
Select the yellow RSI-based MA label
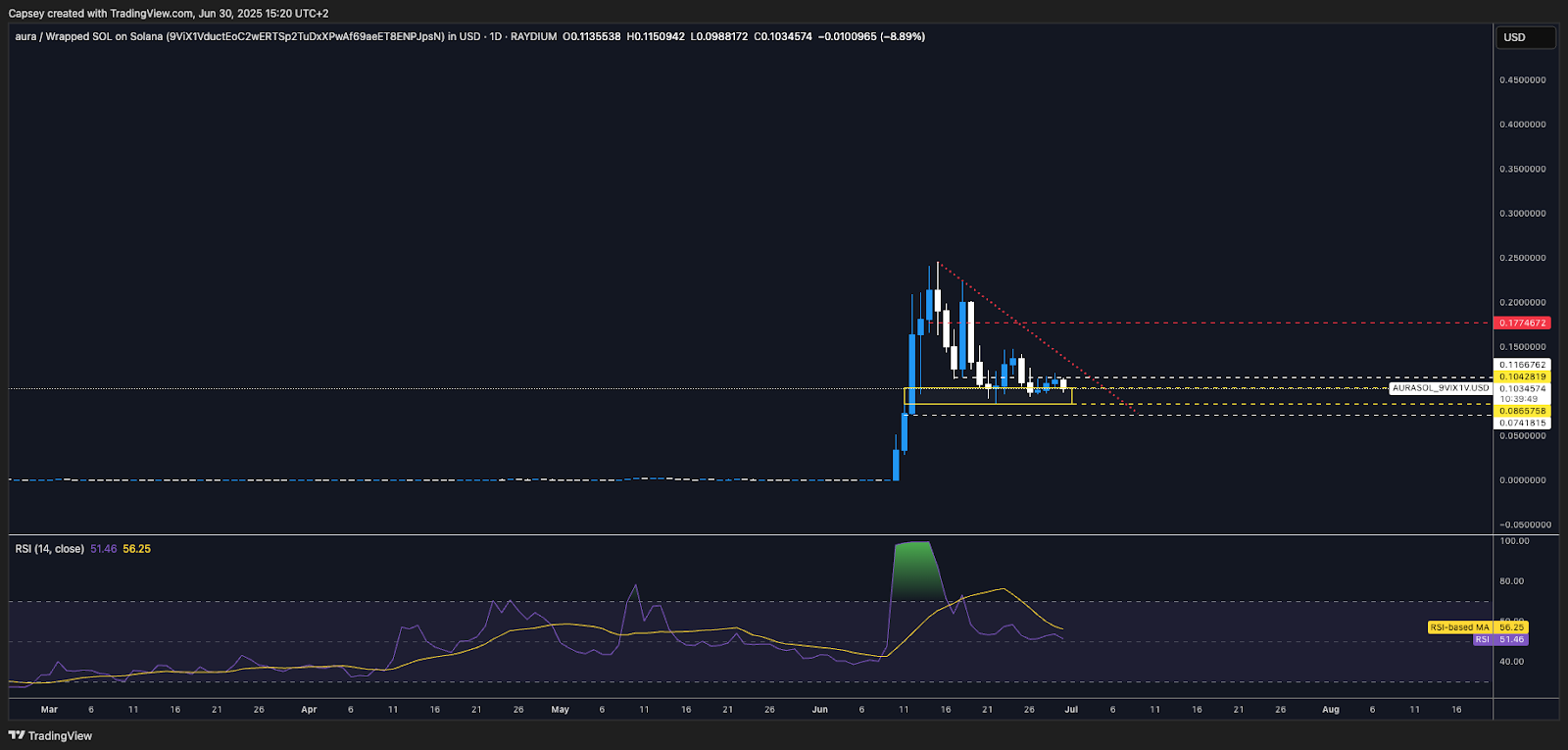click(x=1459, y=627)
